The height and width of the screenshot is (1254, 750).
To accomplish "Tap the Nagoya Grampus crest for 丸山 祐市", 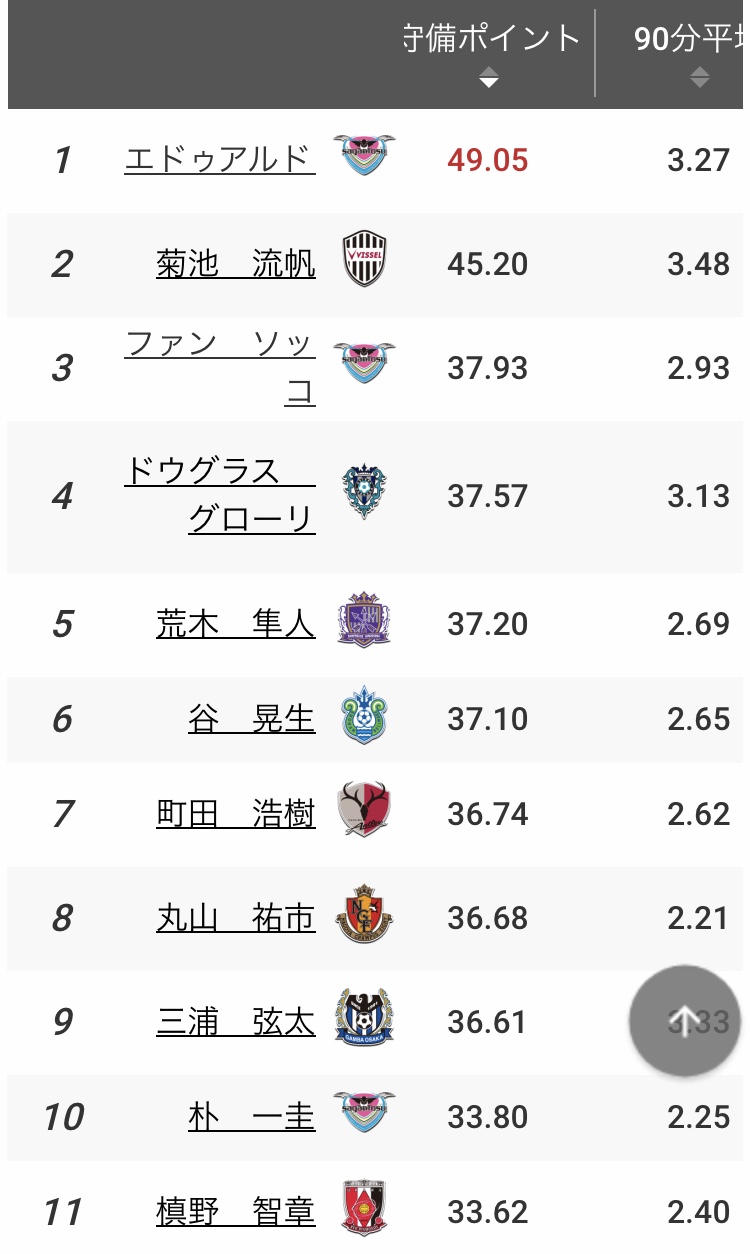I will (364, 914).
